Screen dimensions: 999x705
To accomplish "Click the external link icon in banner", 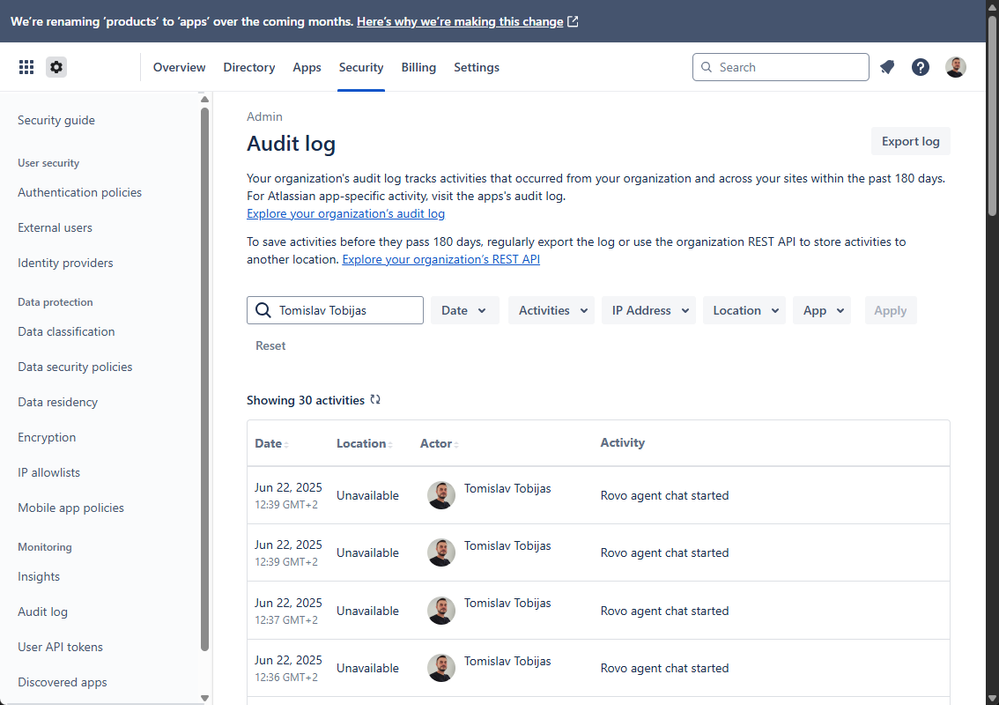I will pyautogui.click(x=573, y=22).
